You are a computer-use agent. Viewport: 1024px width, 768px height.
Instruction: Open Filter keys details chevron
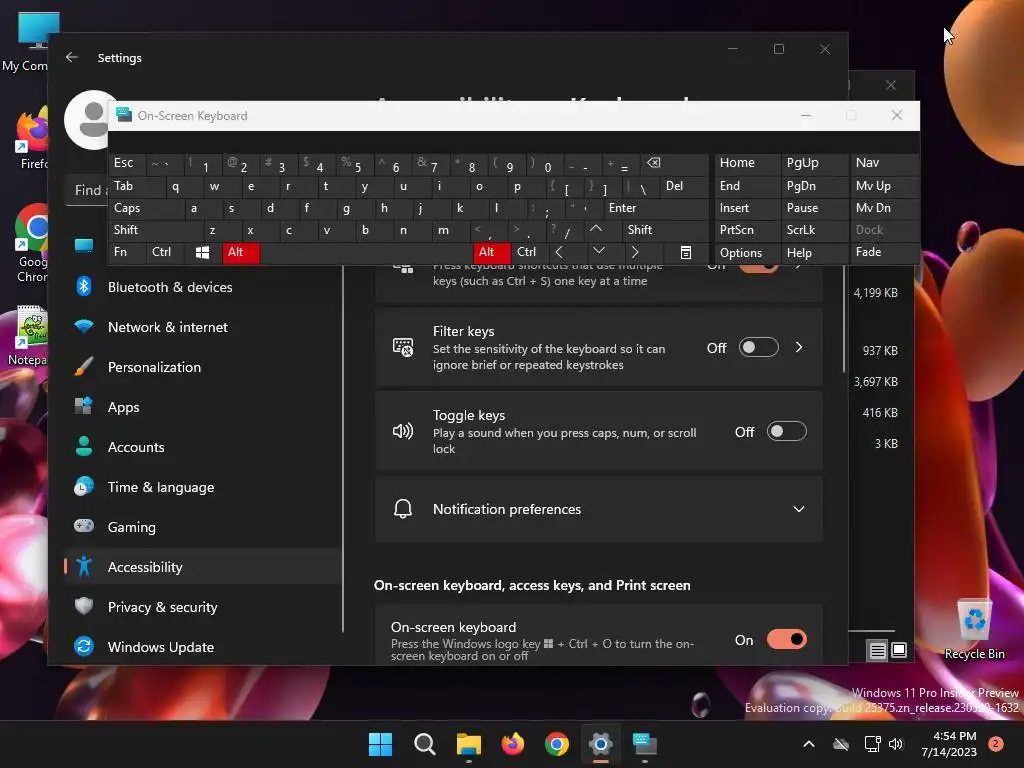(x=799, y=347)
